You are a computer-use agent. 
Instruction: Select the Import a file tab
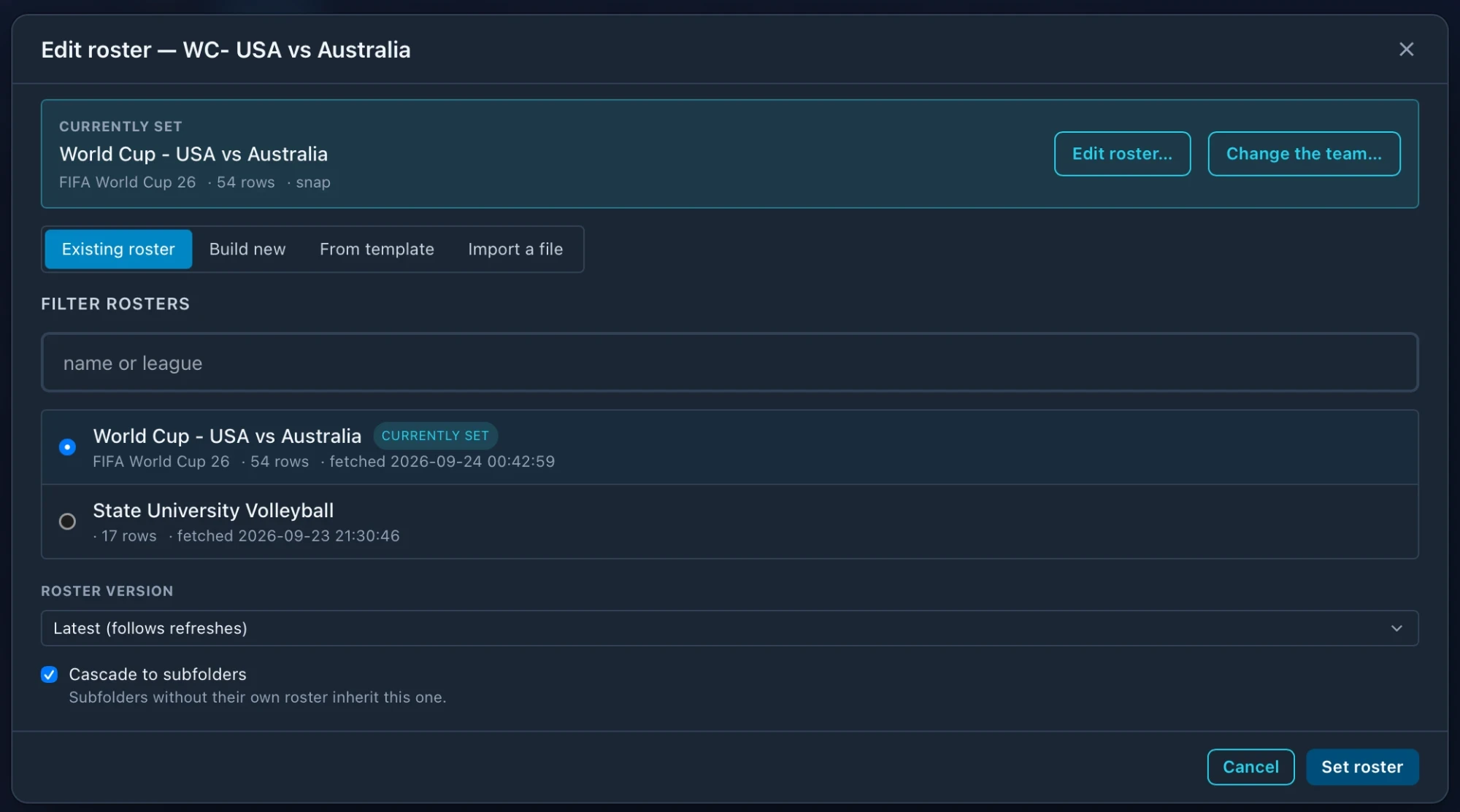click(515, 249)
